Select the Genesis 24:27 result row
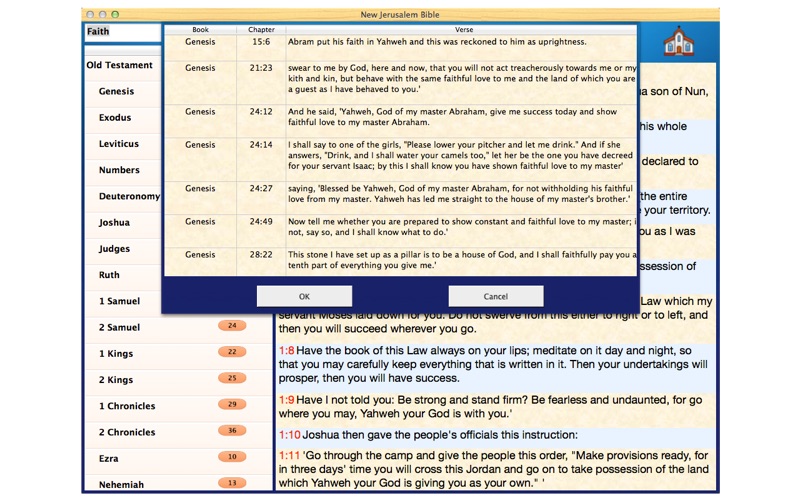 (401, 198)
